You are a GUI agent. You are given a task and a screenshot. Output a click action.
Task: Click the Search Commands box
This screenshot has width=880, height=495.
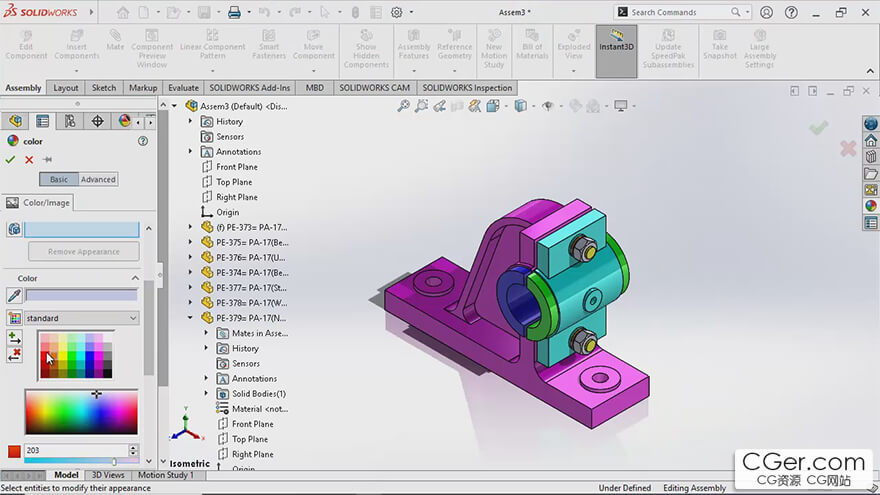point(683,12)
